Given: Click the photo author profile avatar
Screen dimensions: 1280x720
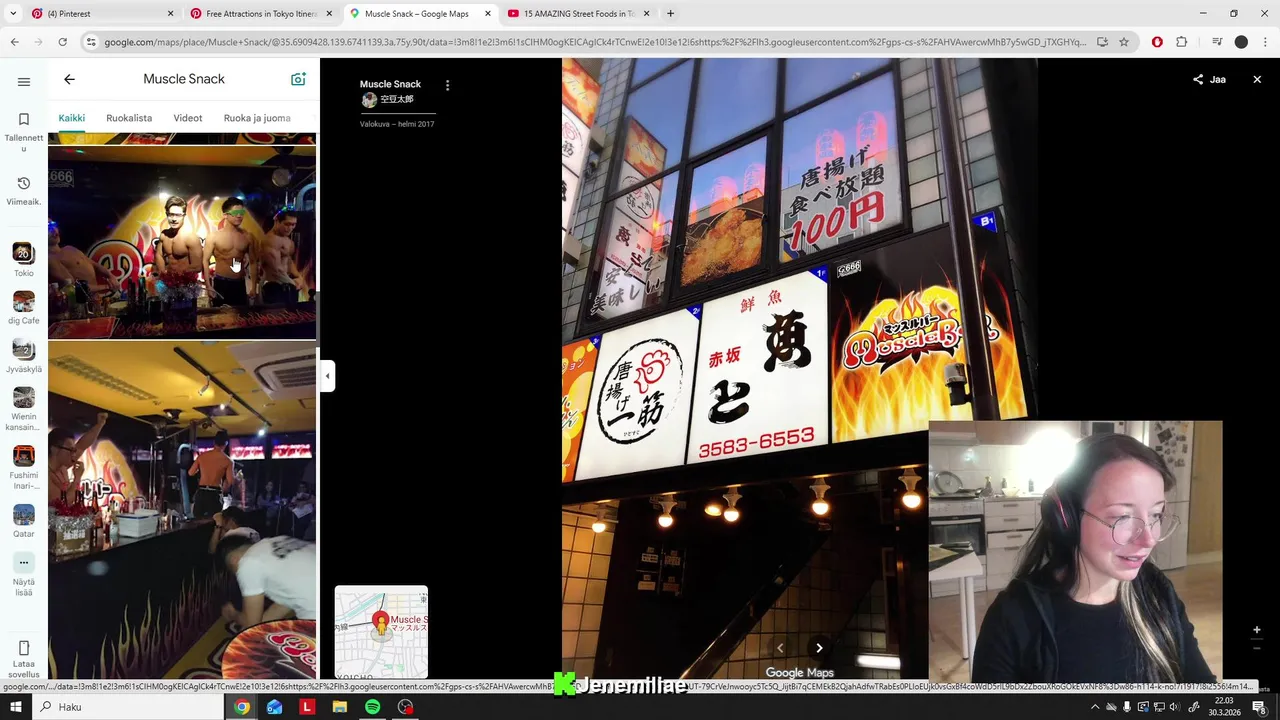Looking at the screenshot, I should pos(369,100).
